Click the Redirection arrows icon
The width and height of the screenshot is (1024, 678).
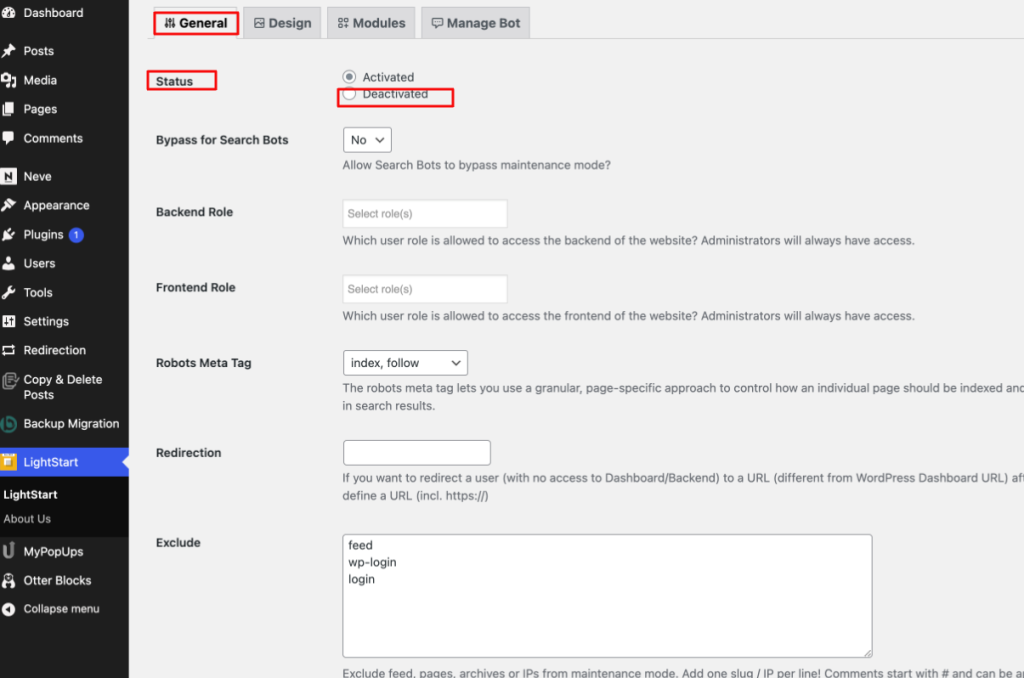(x=8, y=350)
